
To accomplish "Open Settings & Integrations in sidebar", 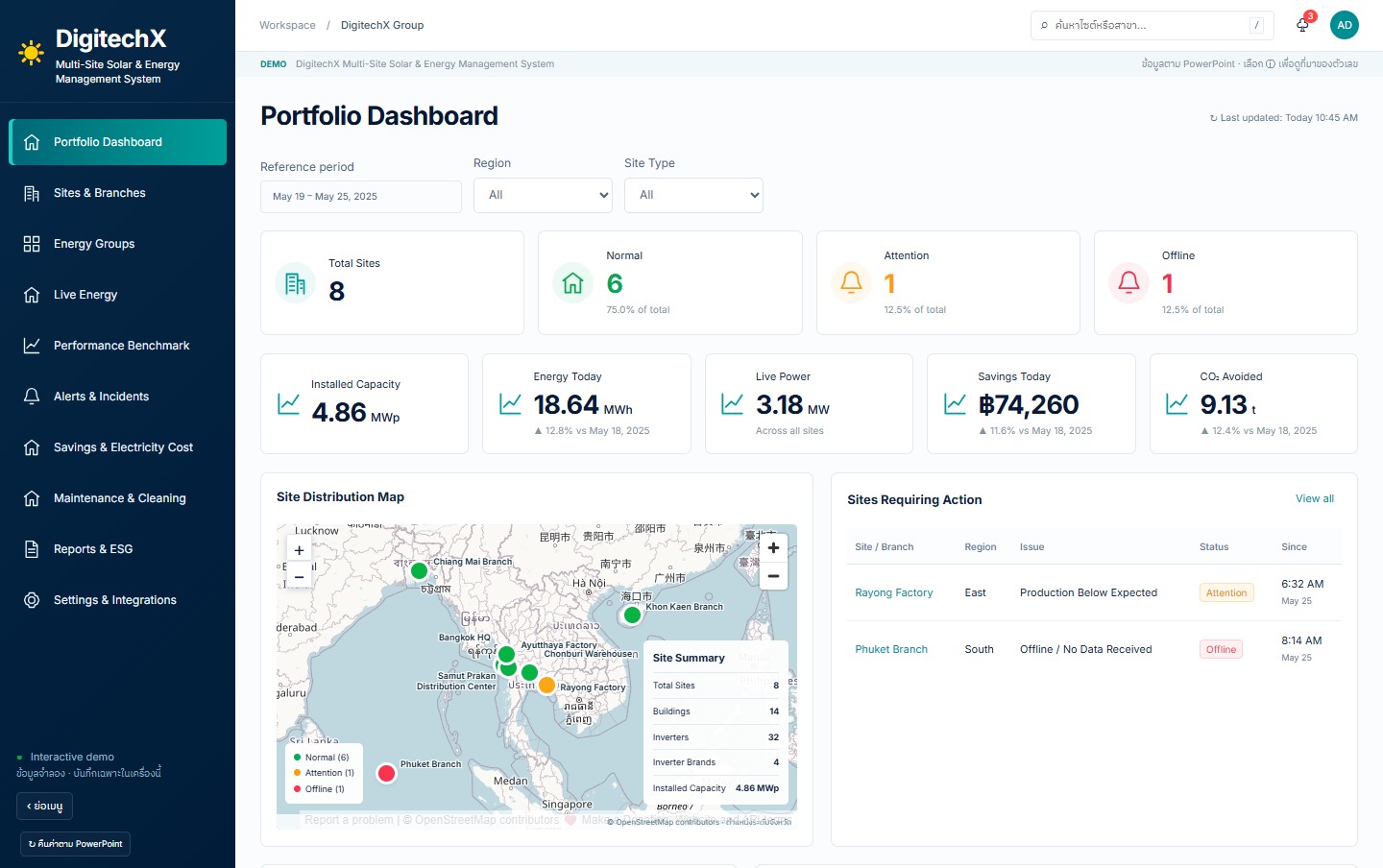I will pos(117,600).
